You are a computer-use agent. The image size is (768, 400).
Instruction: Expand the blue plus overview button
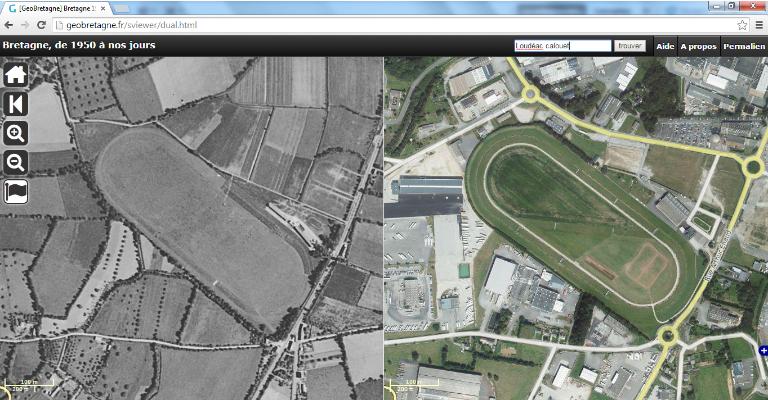pos(762,351)
